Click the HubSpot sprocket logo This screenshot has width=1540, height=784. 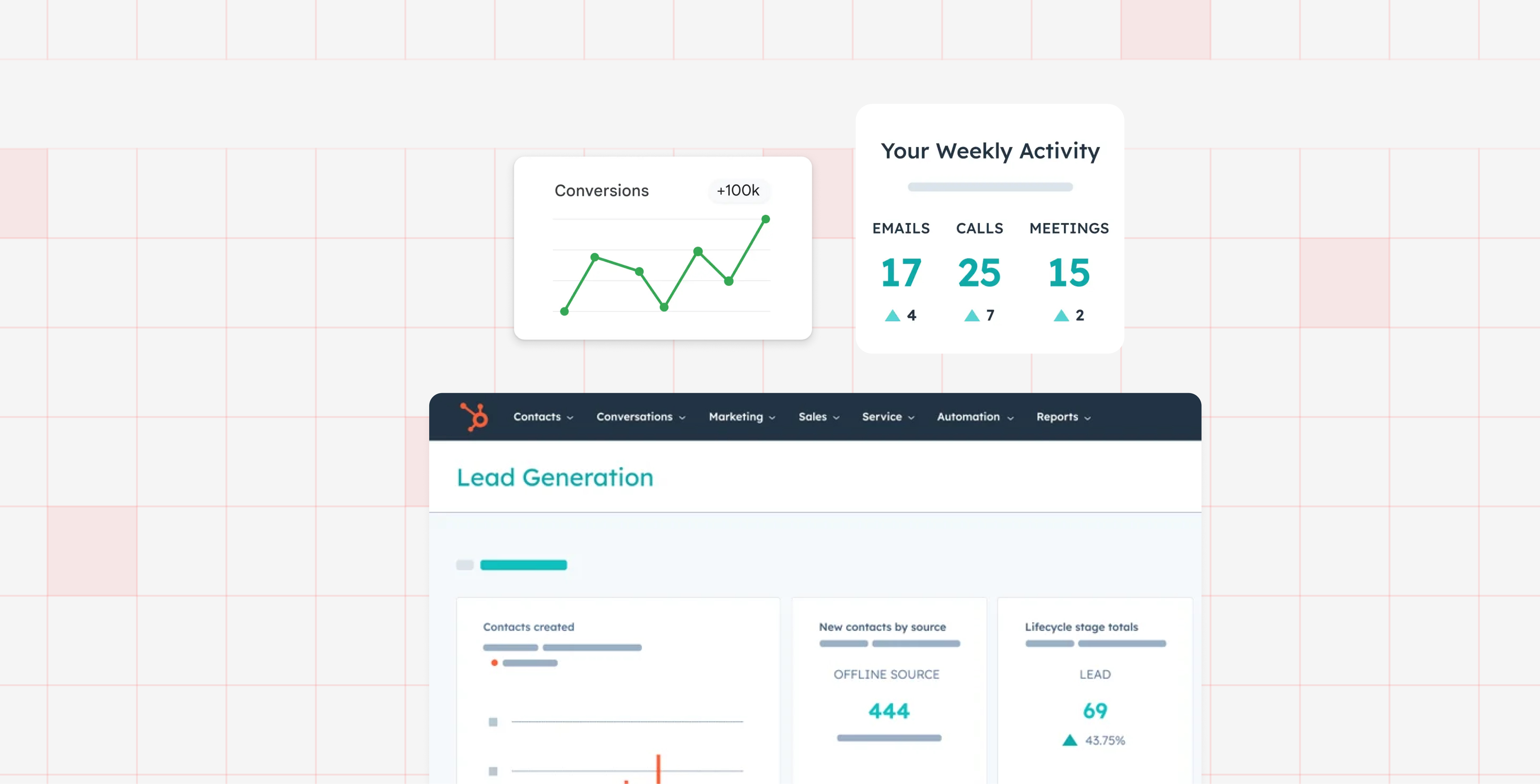coord(475,416)
